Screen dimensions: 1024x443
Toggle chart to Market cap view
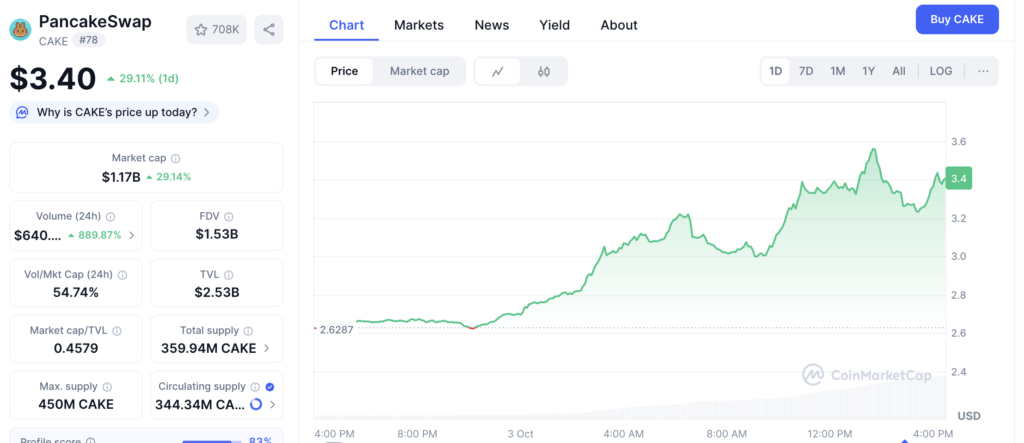point(419,71)
